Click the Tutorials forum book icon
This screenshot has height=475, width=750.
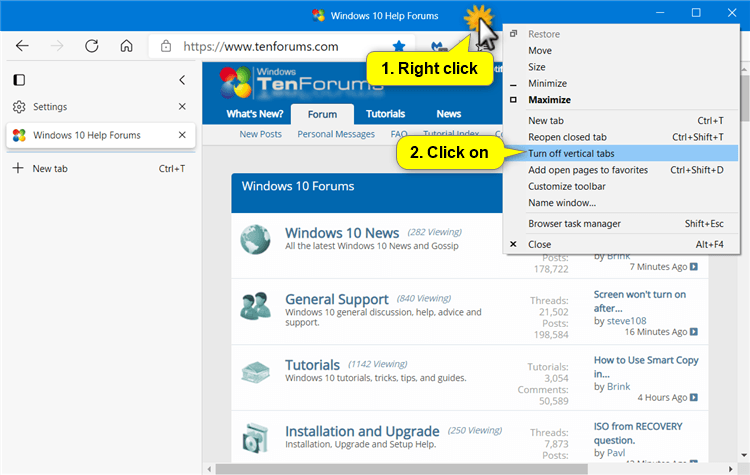[255, 373]
